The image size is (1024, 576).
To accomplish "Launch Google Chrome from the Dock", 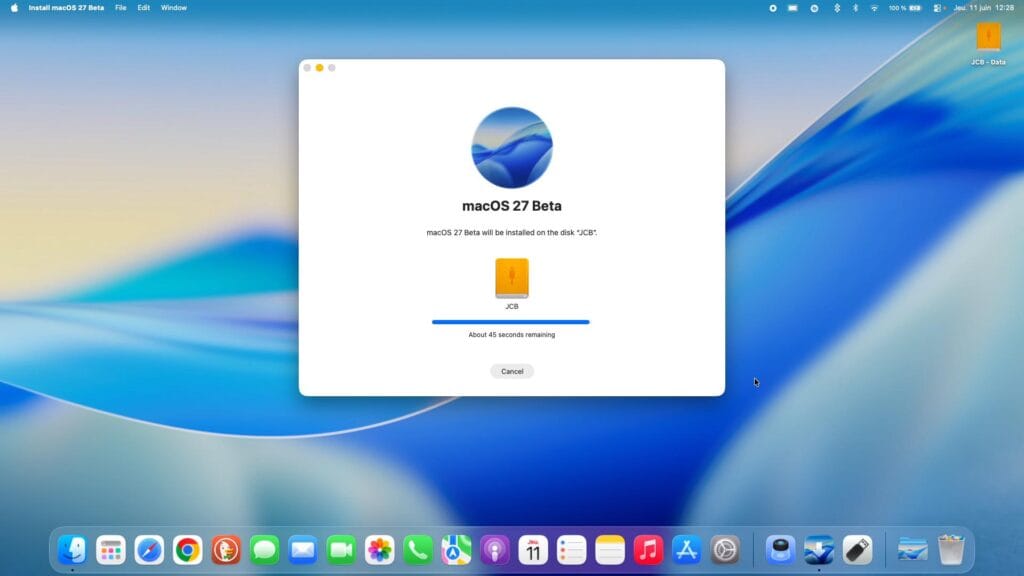I will [187, 550].
